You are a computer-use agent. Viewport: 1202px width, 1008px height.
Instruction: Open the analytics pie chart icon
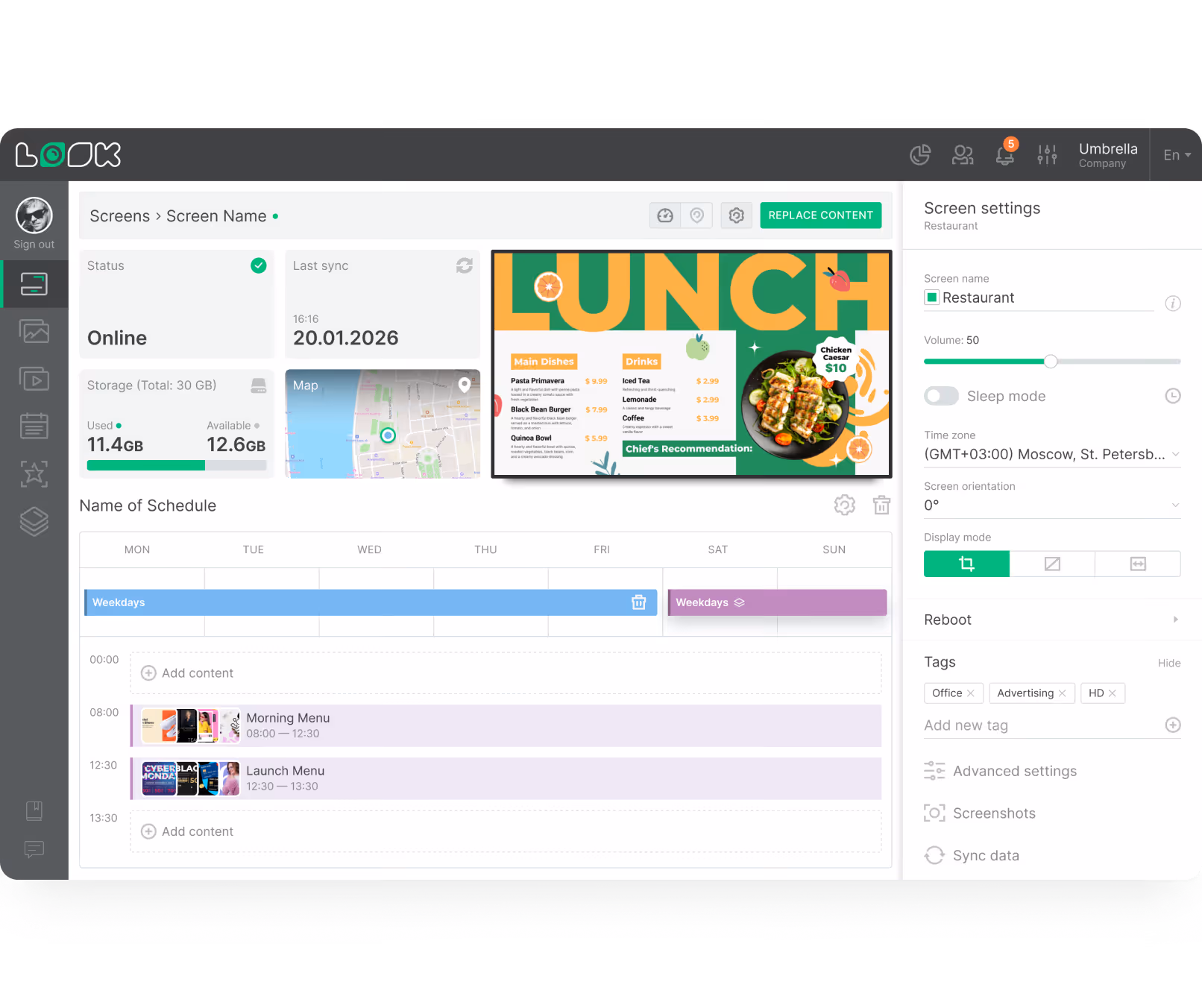(920, 155)
